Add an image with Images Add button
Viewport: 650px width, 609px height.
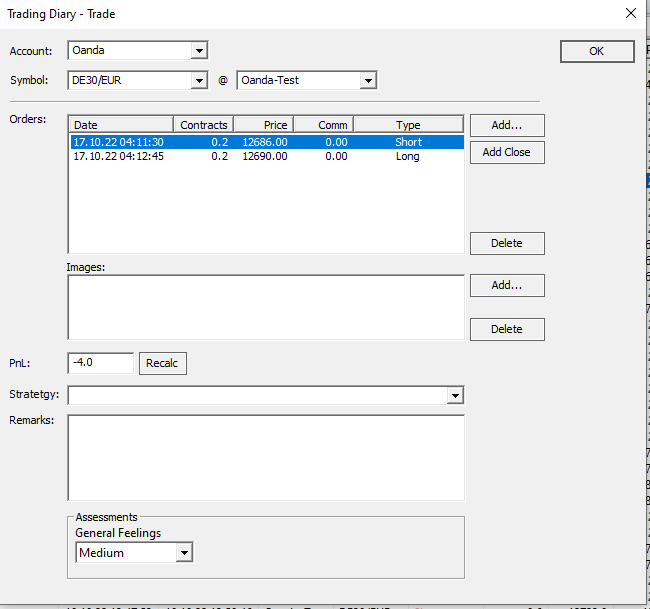pos(507,285)
